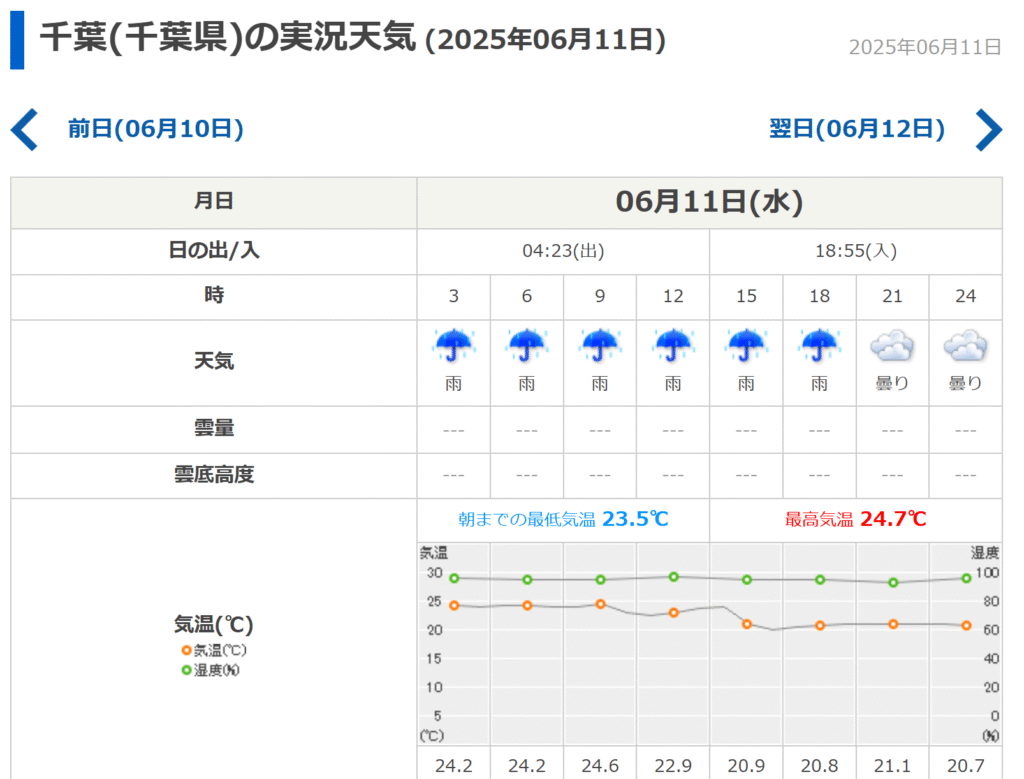Screen dimensions: 1024x779
Task: Click the minimum temperature 23.5℃ value
Action: [635, 519]
